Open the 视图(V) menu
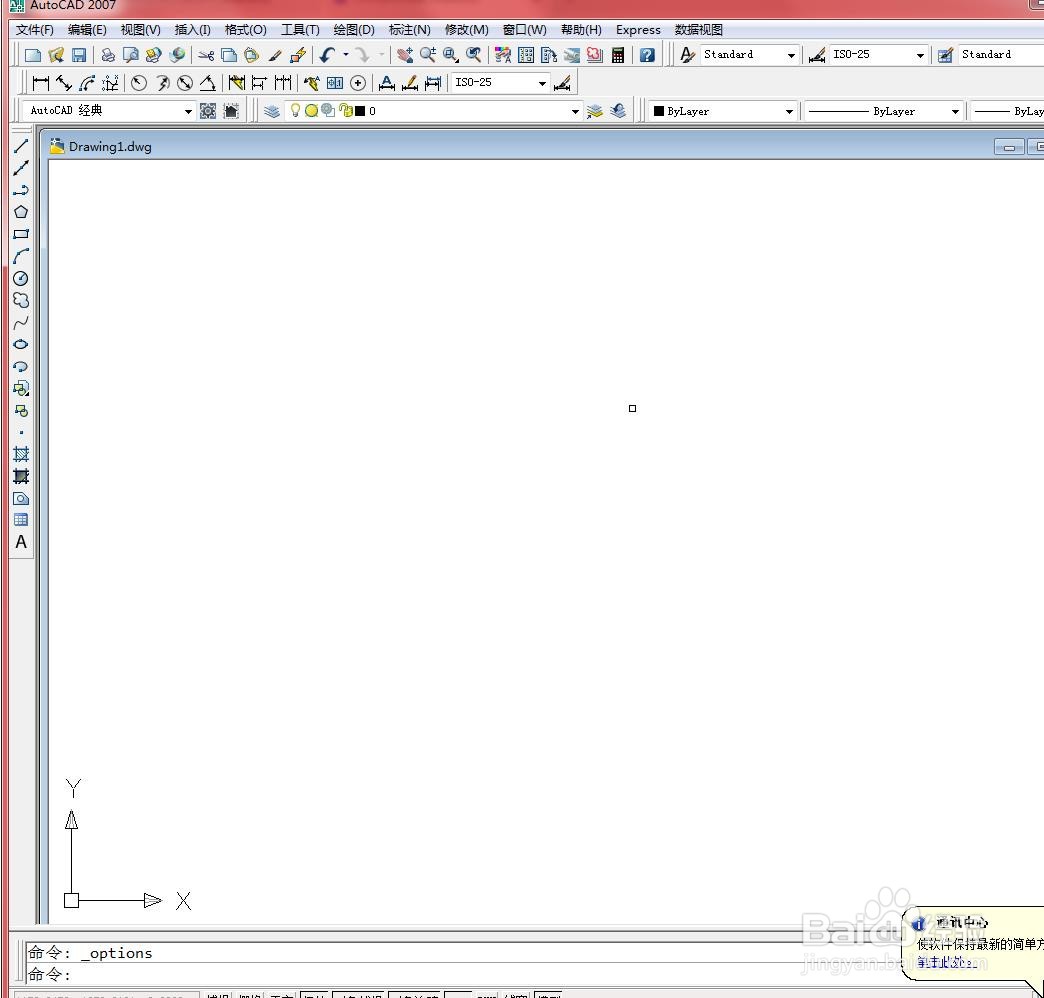Viewport: 1044px width, 998px height. (140, 30)
